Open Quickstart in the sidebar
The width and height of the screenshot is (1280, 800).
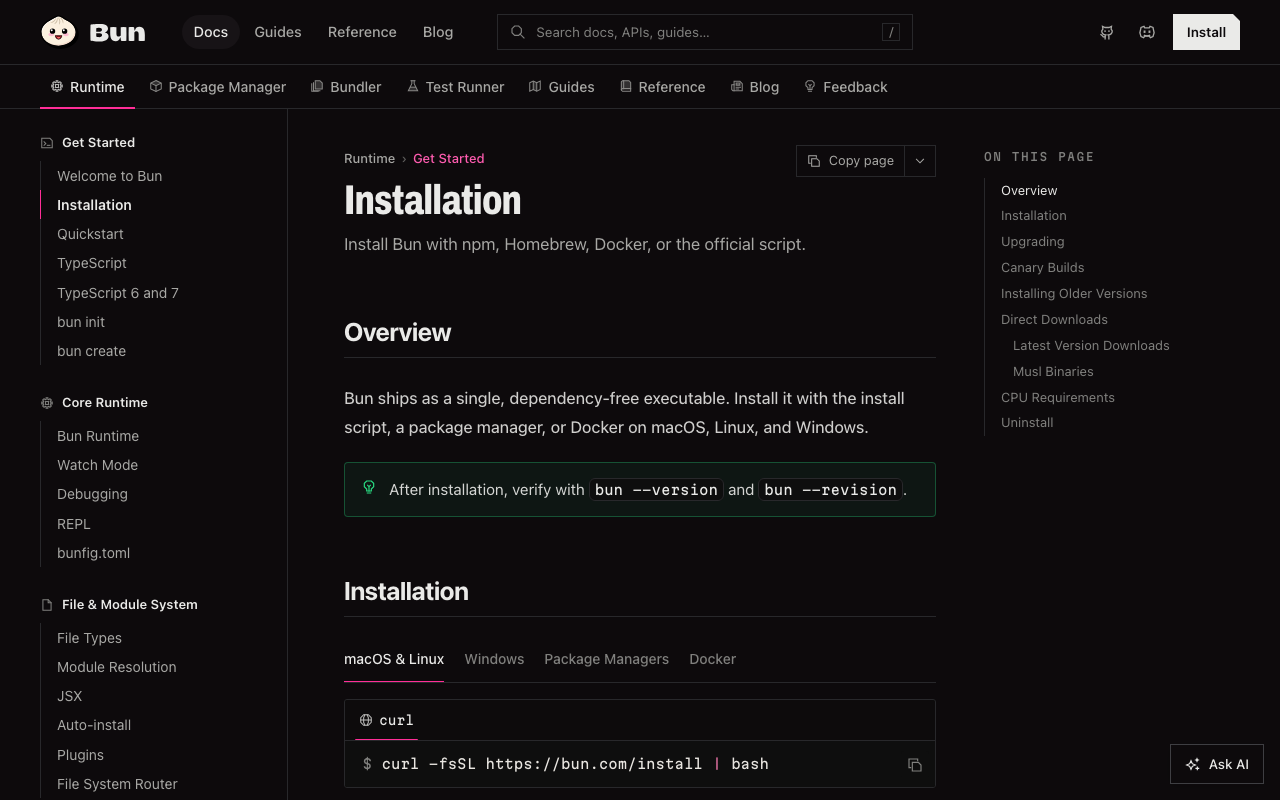pos(90,234)
